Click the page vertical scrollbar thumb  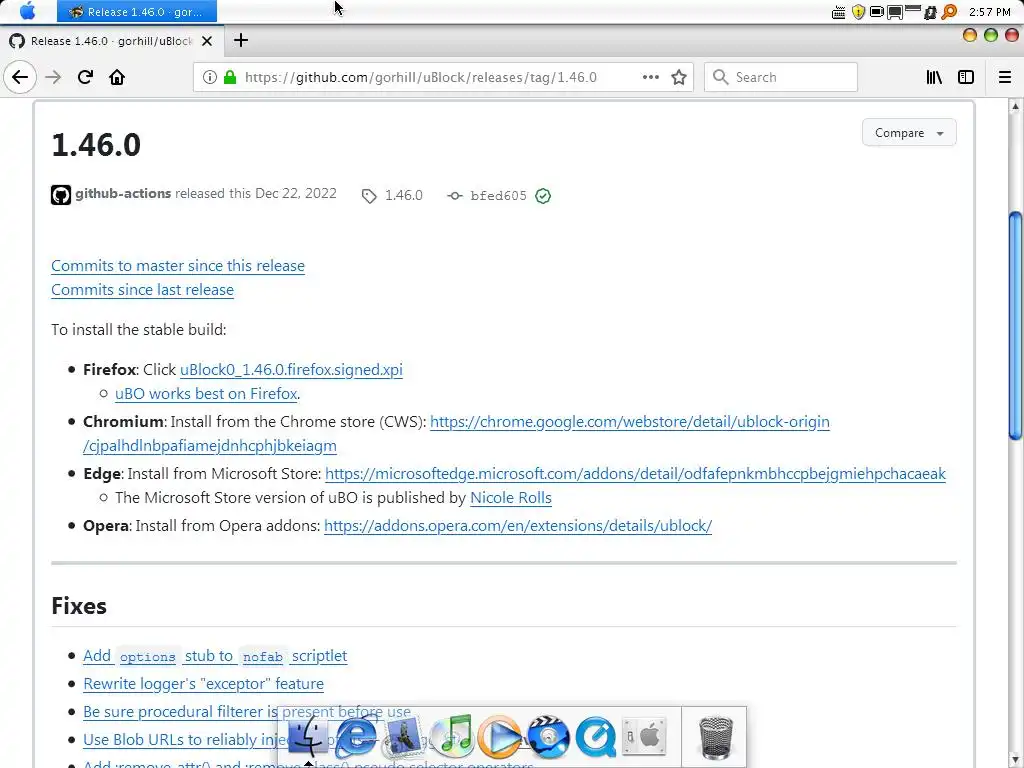[x=1015, y=325]
